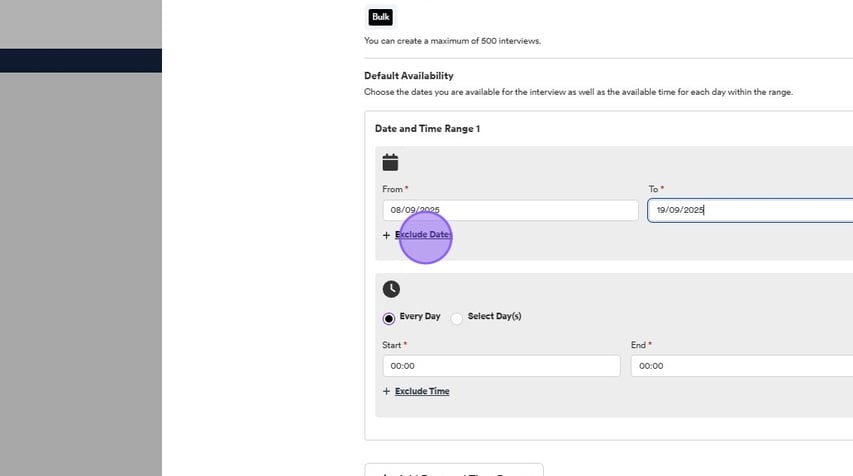Click the plus icon beside Exclude Time

tap(386, 392)
